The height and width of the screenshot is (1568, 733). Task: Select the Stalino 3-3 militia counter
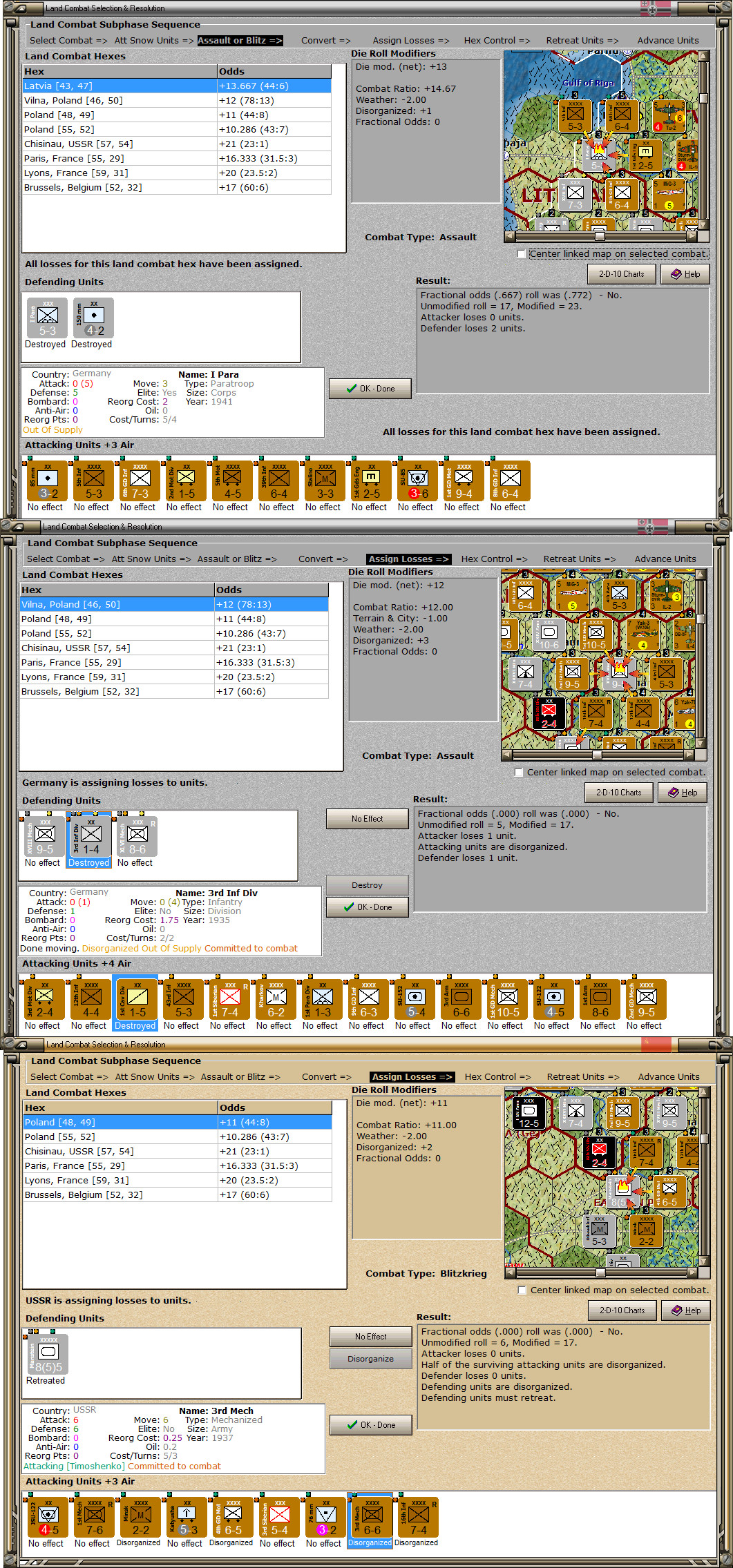coord(325,481)
